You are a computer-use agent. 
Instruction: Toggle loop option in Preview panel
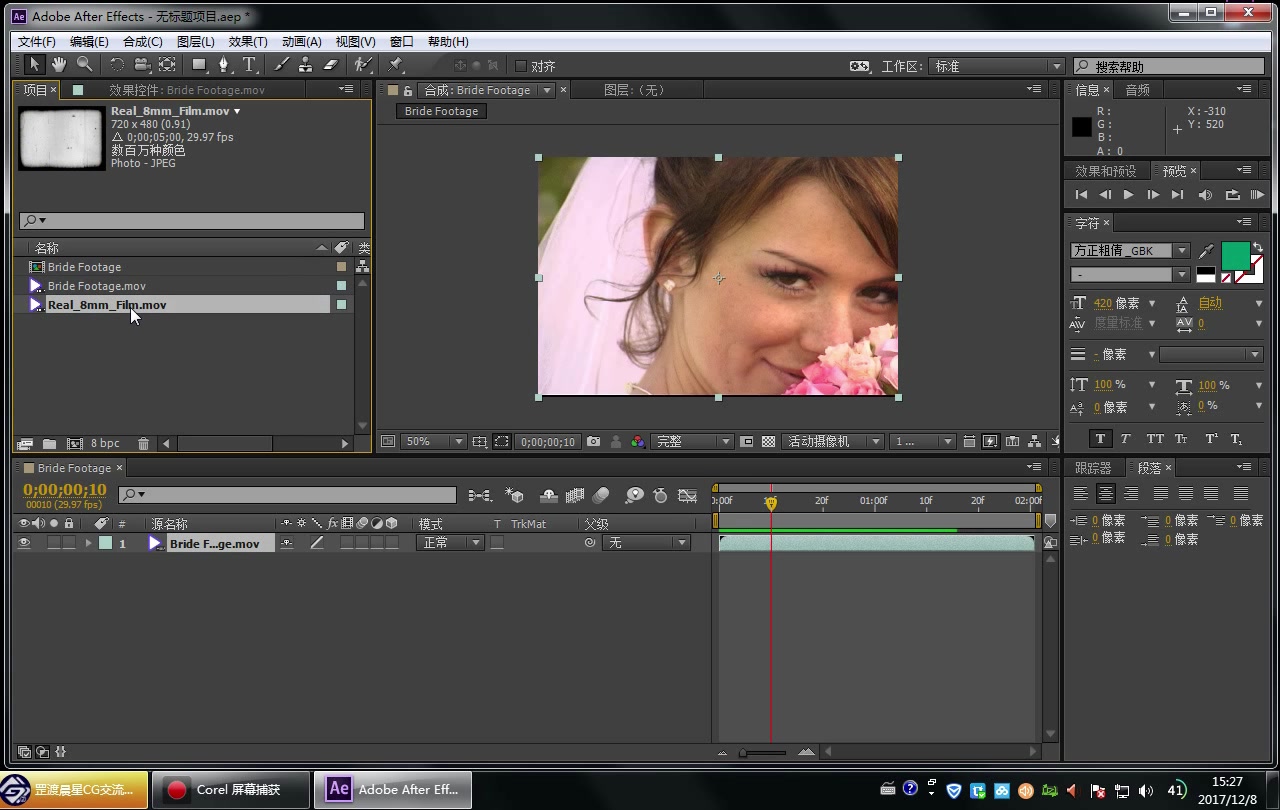[1232, 195]
